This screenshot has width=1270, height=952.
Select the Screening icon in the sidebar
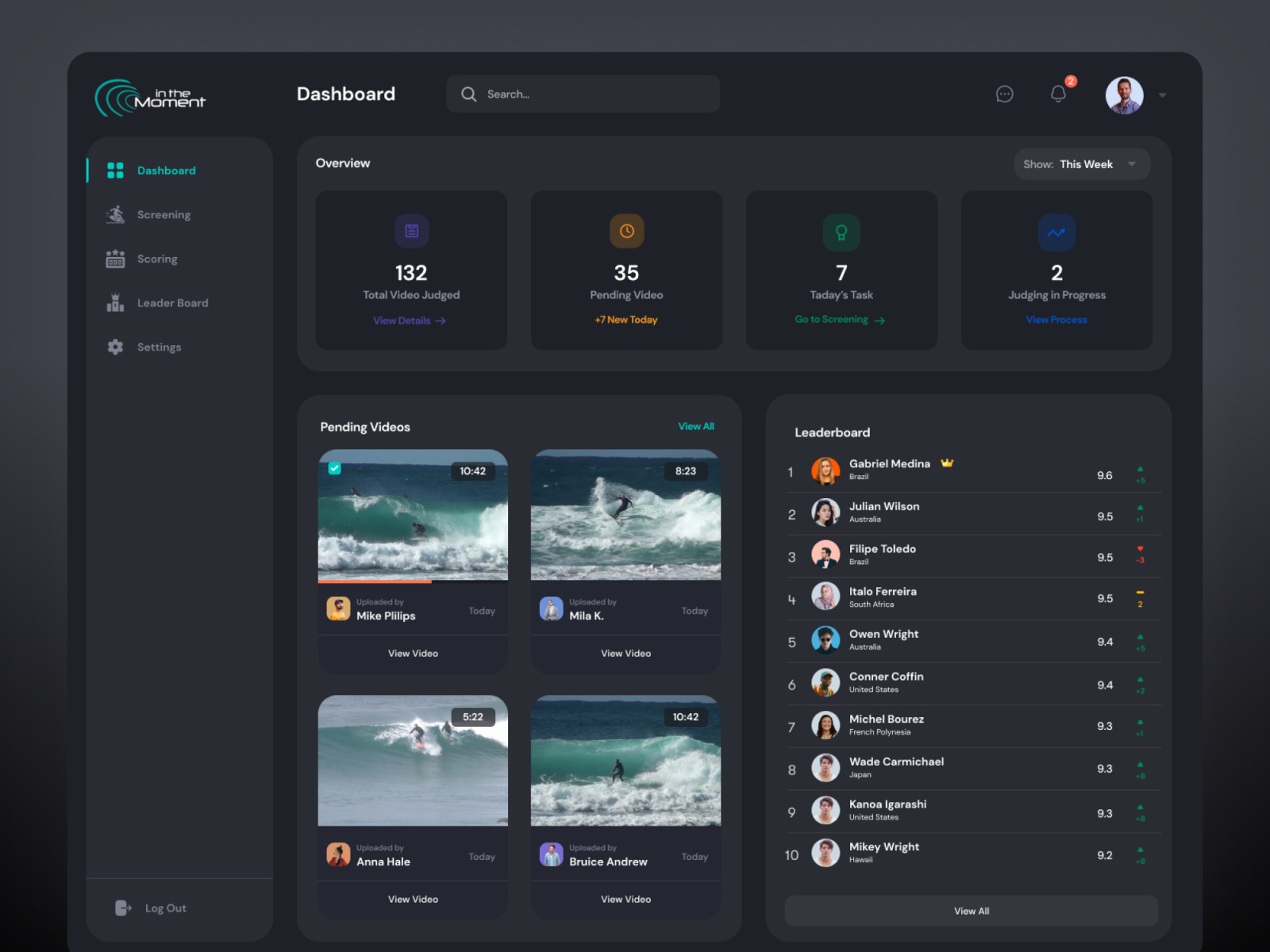tap(114, 214)
